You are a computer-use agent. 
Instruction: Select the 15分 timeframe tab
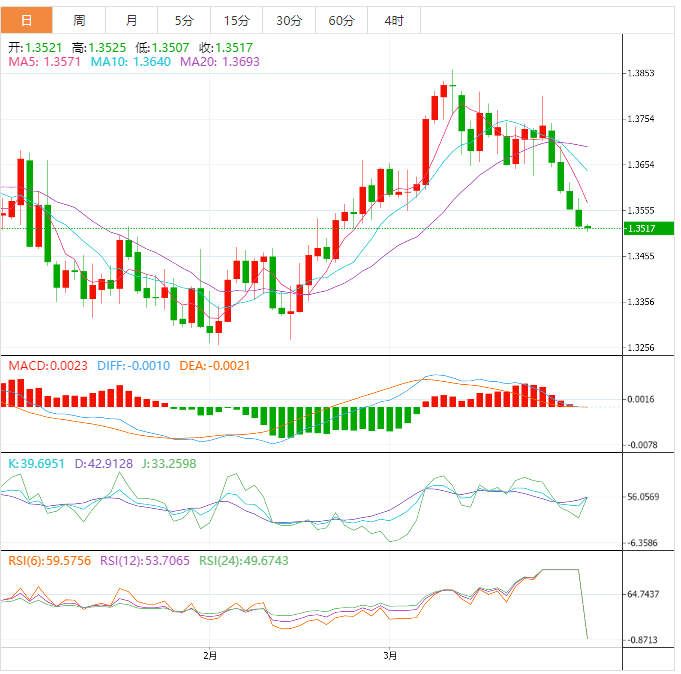[x=237, y=20]
